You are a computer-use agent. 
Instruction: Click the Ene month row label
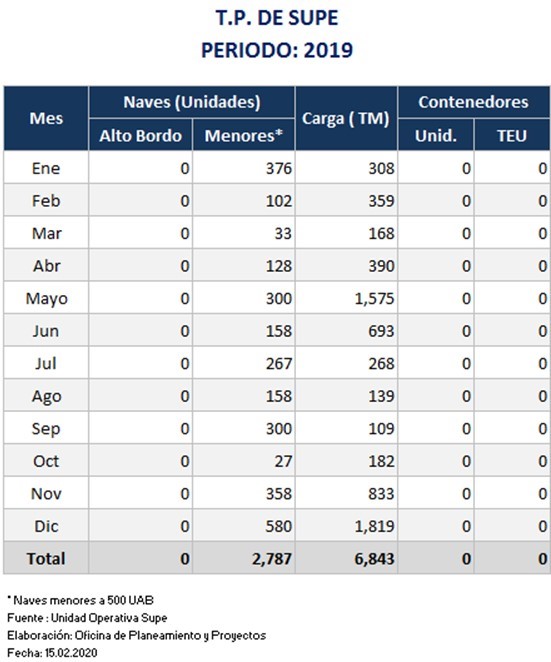(x=46, y=168)
